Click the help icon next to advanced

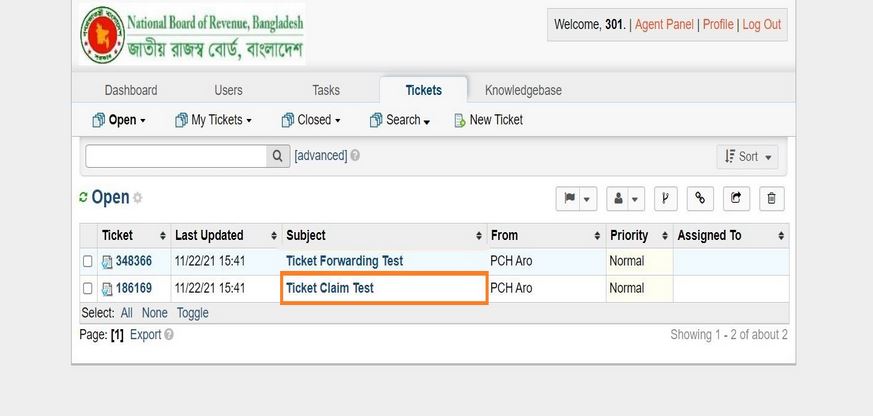tap(355, 156)
